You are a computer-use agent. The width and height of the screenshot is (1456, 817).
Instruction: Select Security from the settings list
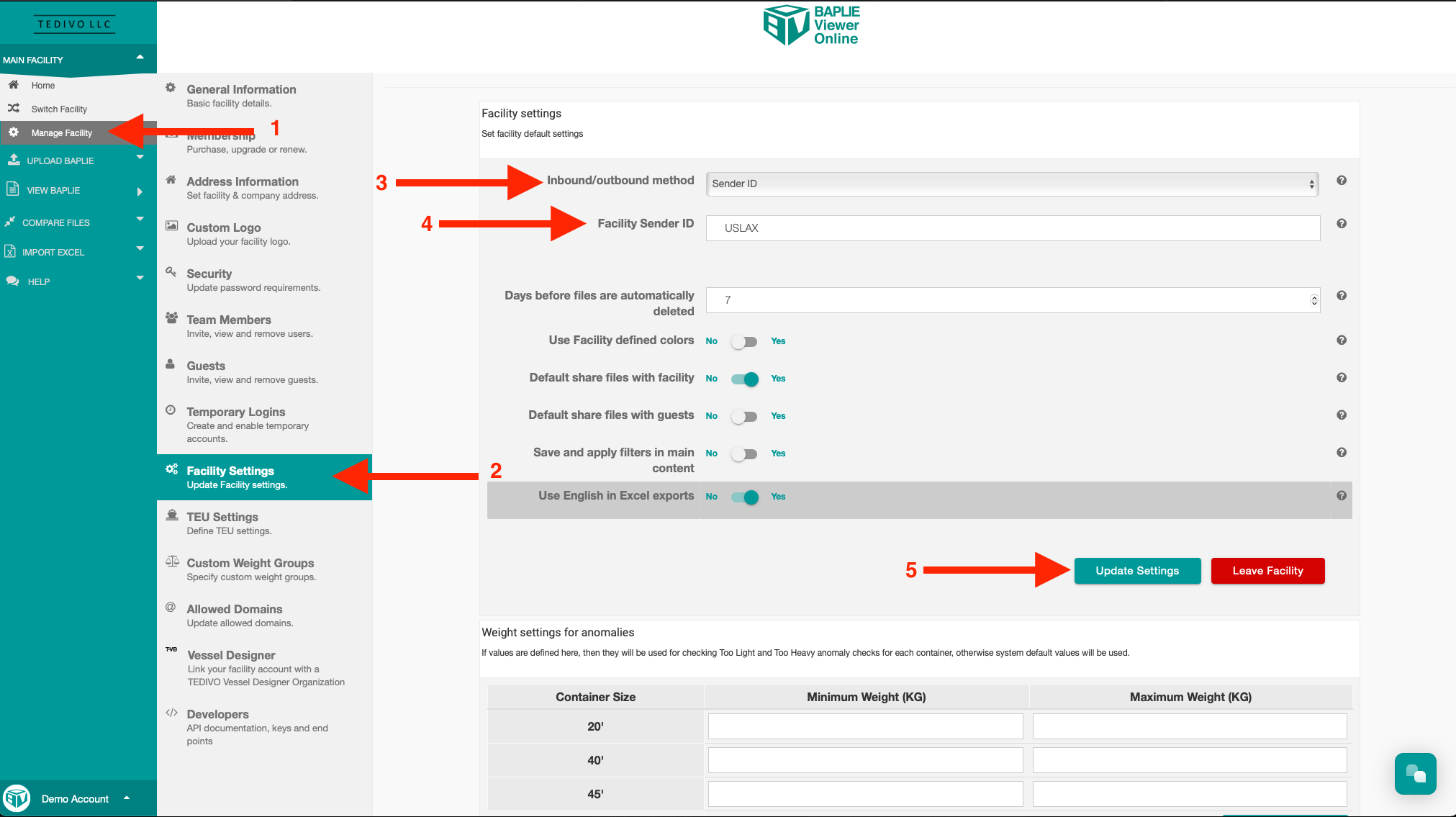[x=209, y=274]
